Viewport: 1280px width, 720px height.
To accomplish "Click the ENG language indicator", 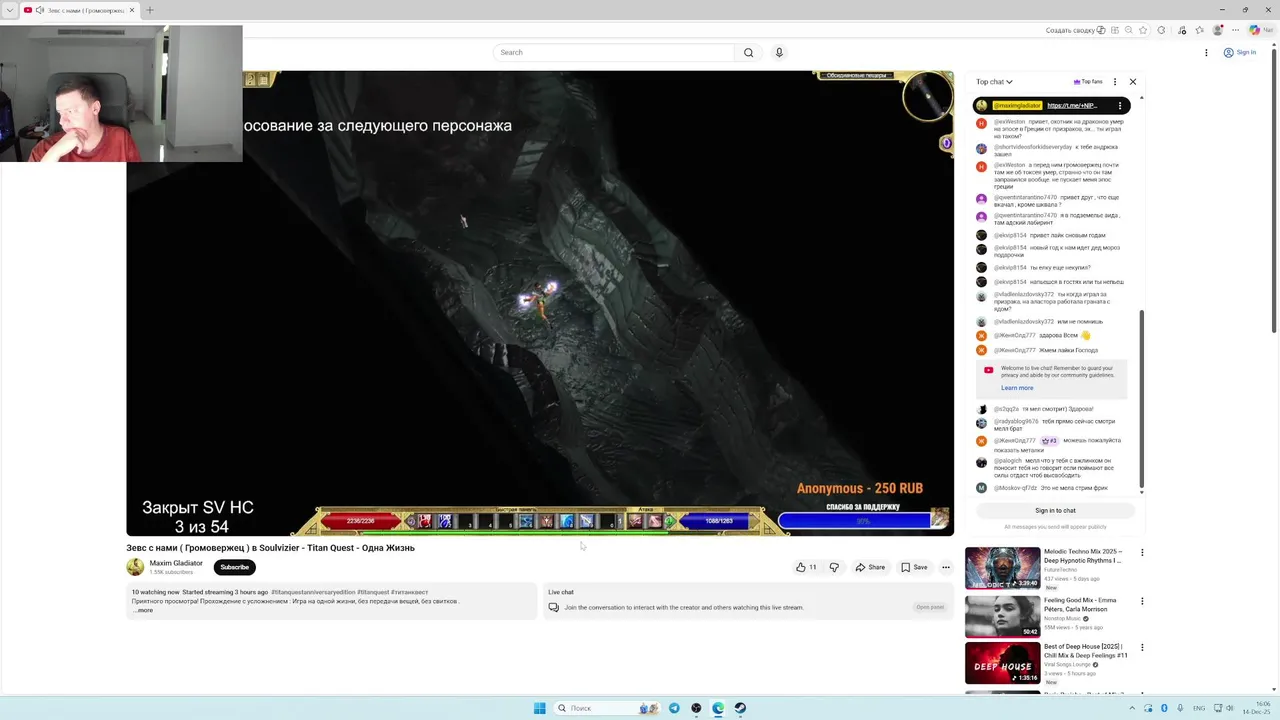I will [1199, 708].
